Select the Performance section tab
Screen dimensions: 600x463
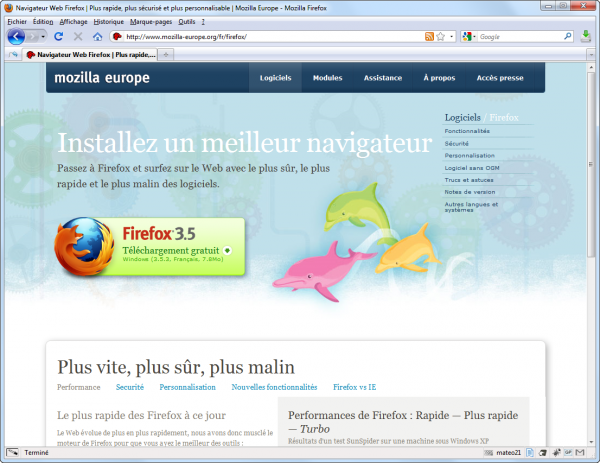[x=78, y=387]
